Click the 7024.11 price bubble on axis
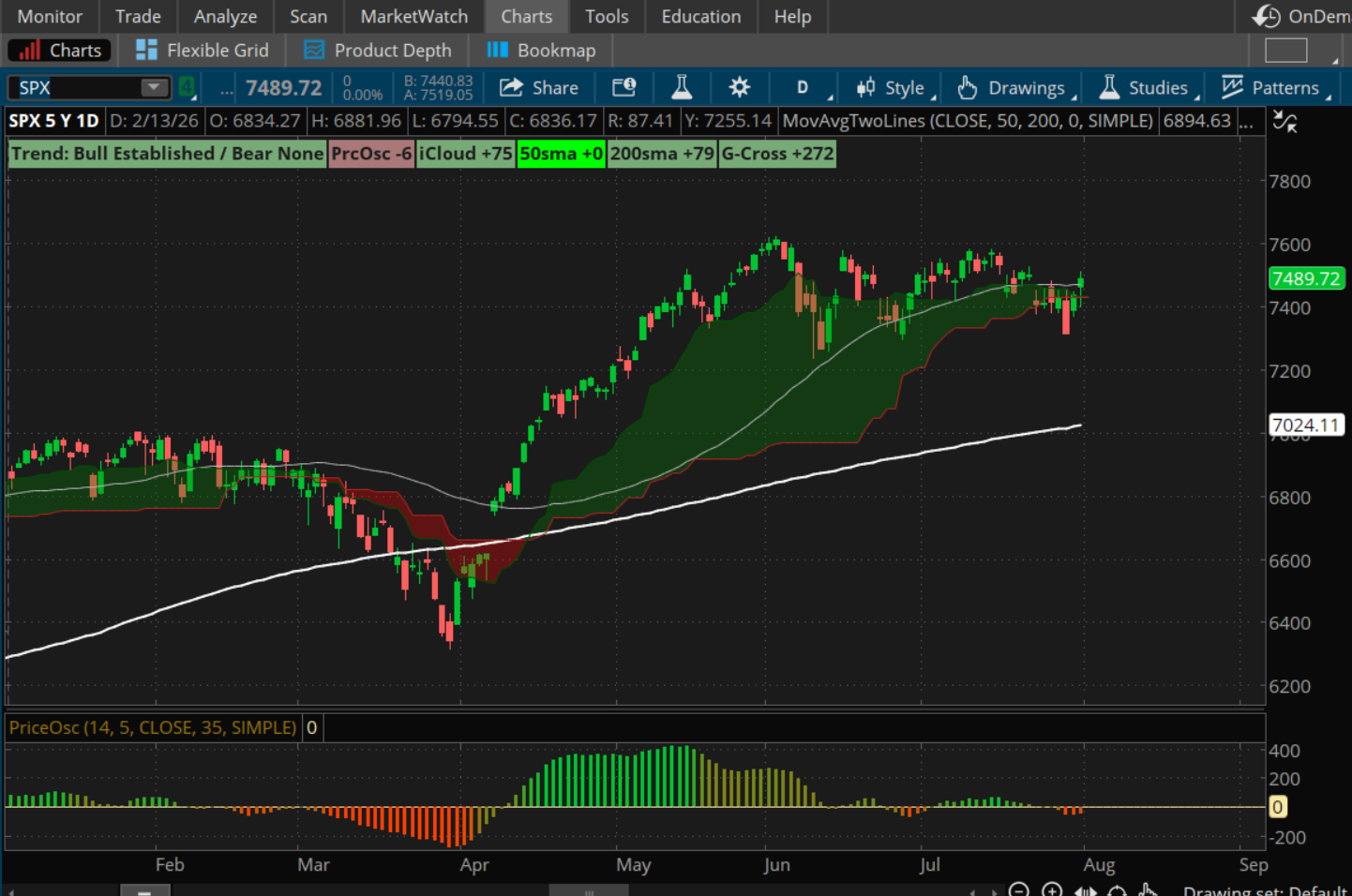 1306,426
